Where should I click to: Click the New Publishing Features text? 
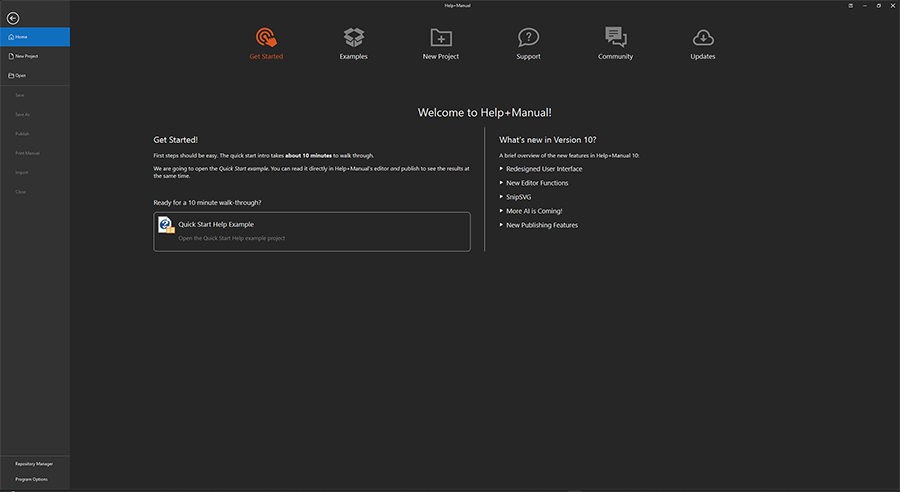coord(542,225)
